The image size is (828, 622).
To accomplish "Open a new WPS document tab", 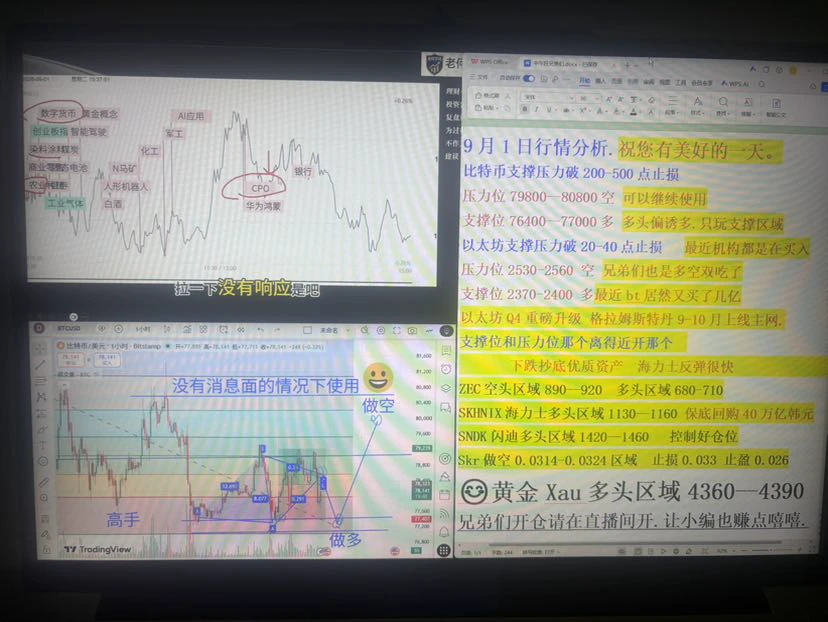I will [627, 65].
